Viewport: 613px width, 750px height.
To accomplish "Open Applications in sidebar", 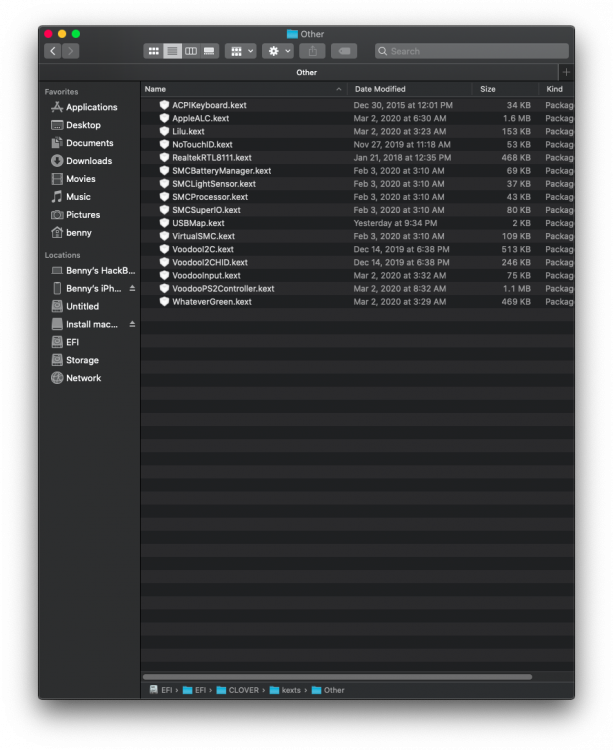I will click(91, 107).
